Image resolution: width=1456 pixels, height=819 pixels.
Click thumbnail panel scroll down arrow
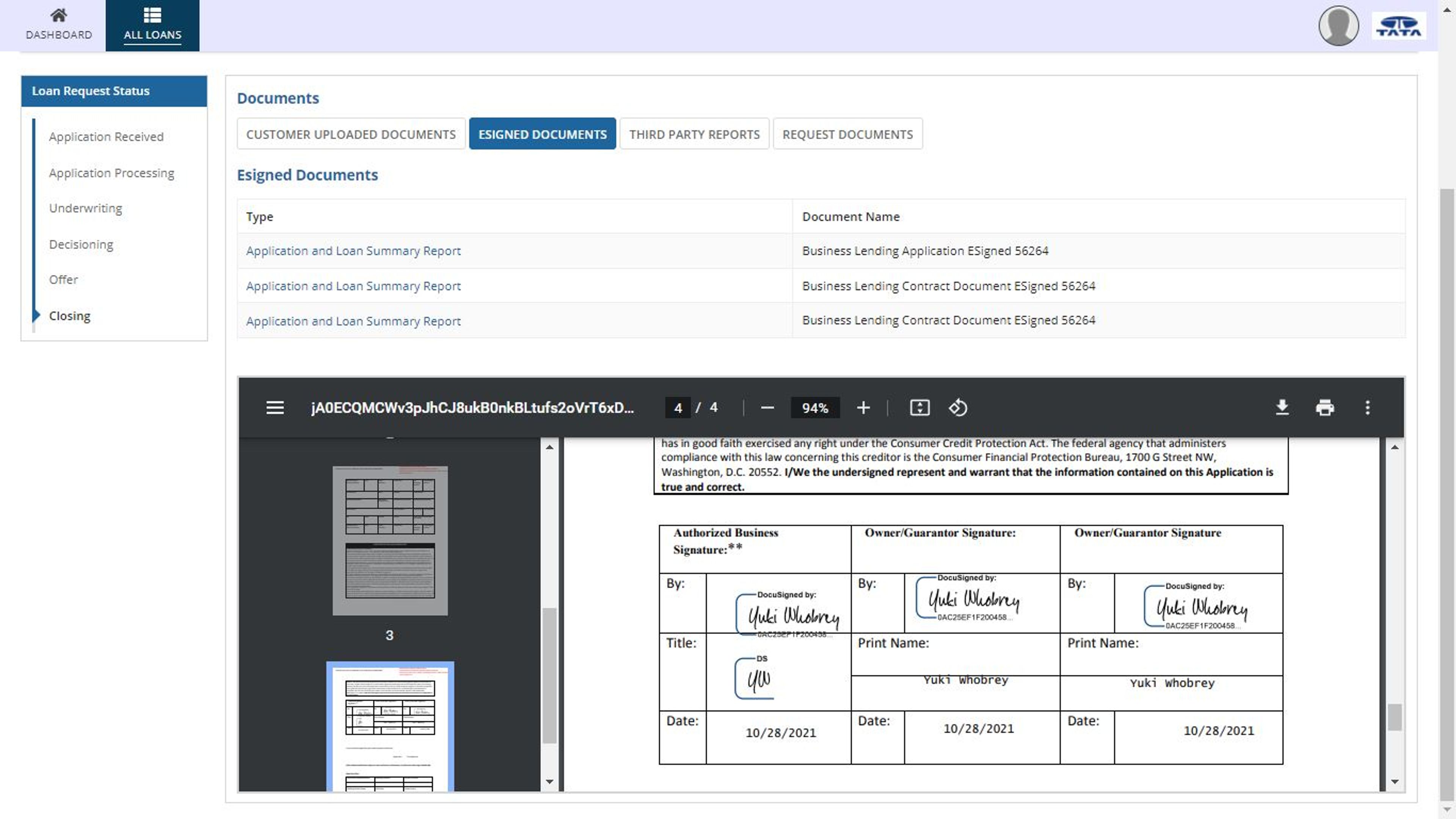pyautogui.click(x=549, y=781)
